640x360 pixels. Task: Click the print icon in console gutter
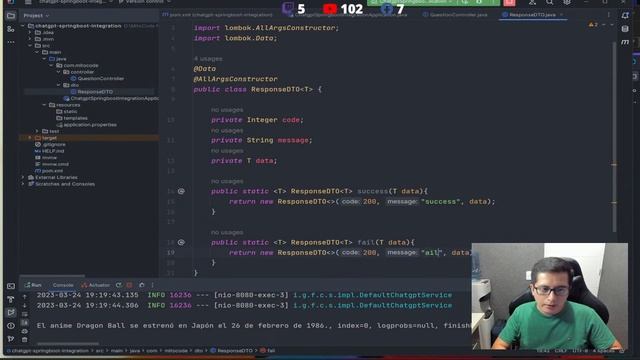point(25,331)
